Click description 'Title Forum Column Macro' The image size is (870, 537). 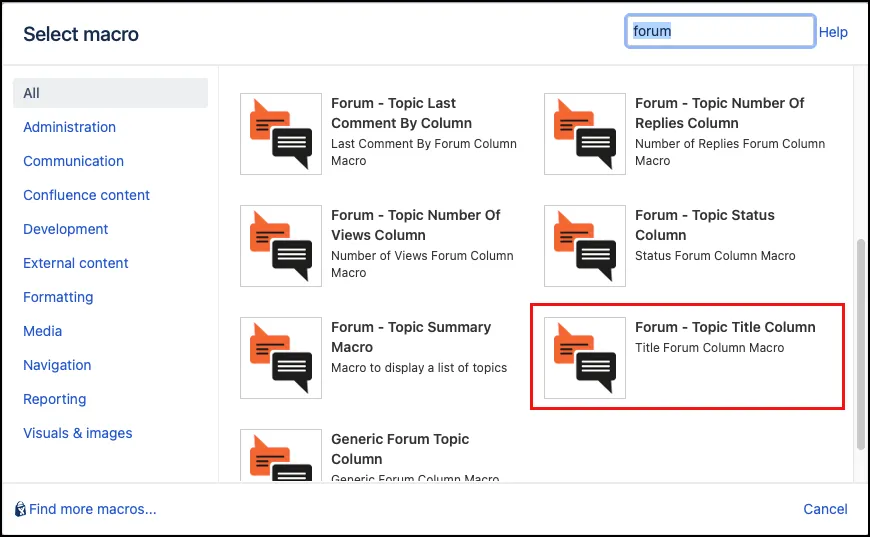click(x=710, y=348)
